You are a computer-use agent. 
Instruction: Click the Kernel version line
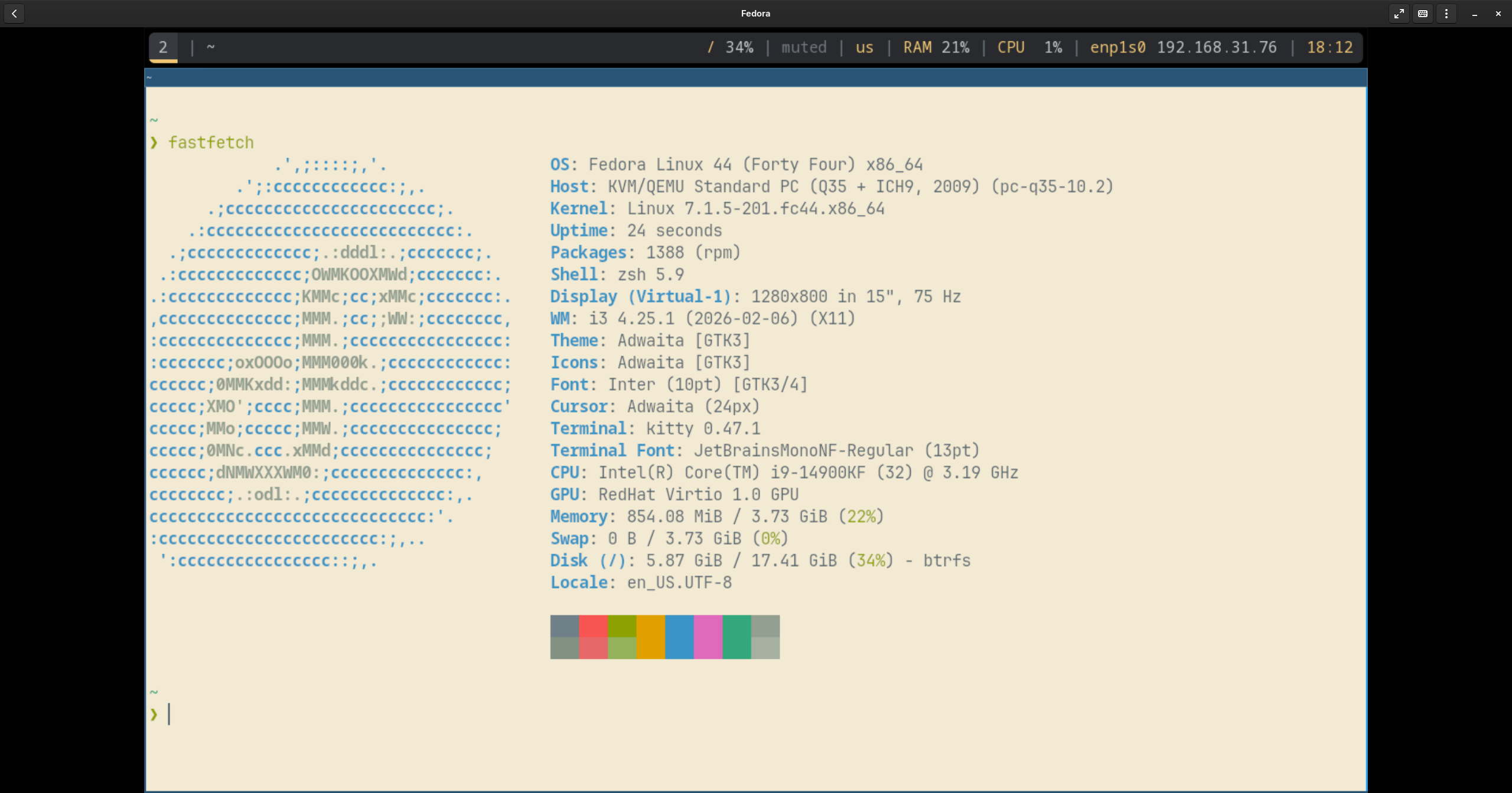pyautogui.click(x=717, y=209)
